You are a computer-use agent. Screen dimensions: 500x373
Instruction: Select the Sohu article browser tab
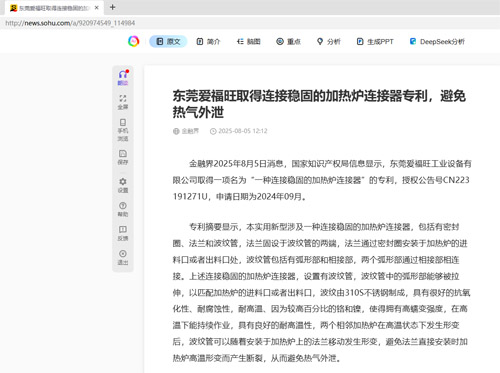click(x=54, y=8)
